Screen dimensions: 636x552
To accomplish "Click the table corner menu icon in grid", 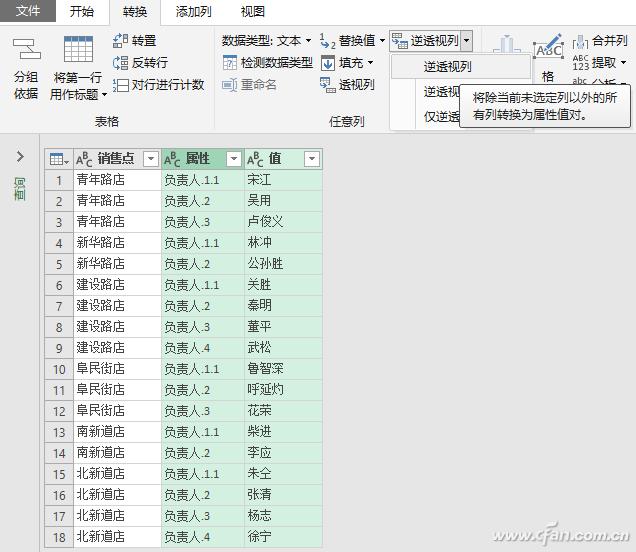I will [x=59, y=159].
